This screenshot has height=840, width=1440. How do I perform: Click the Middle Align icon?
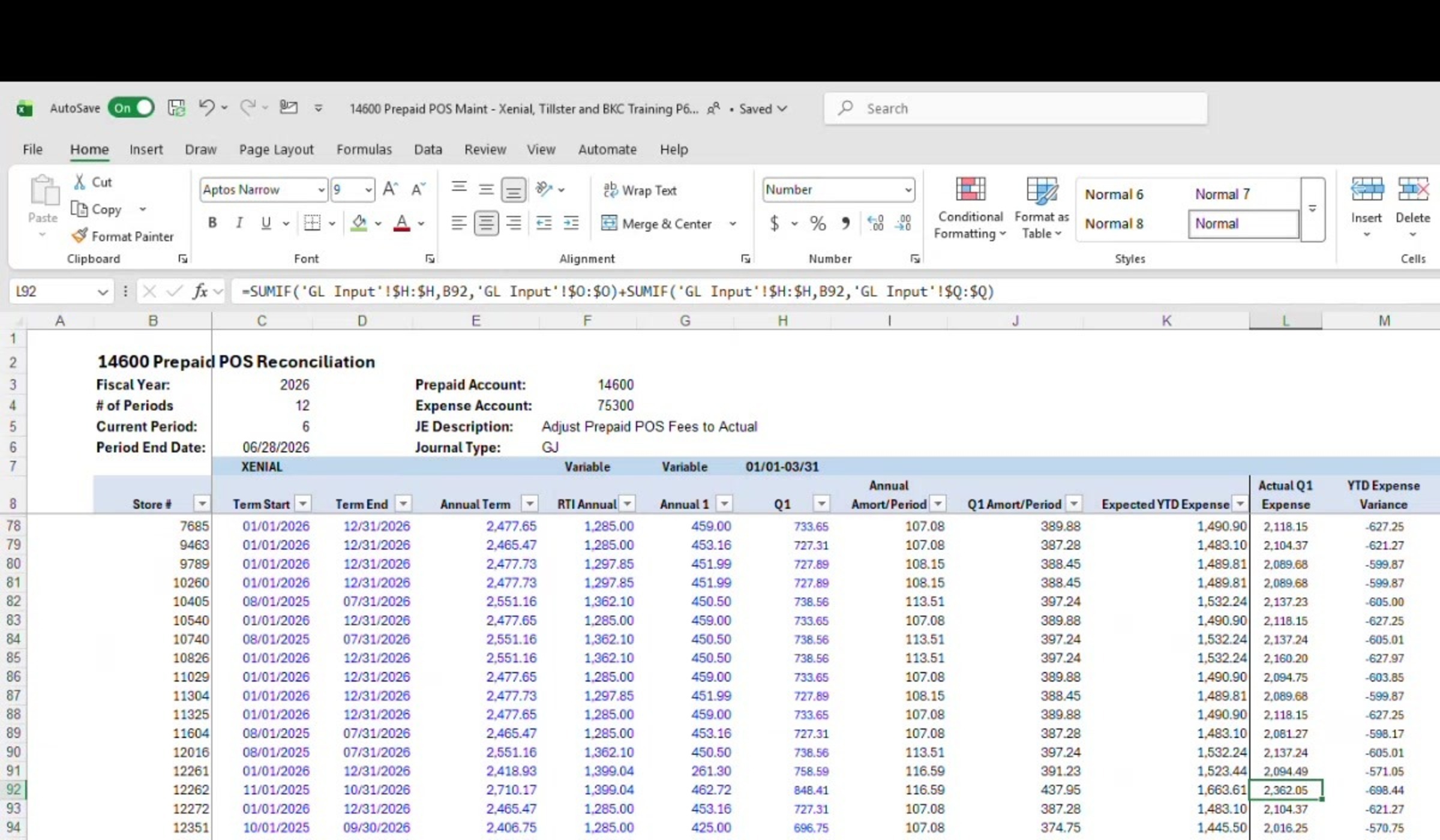tap(486, 190)
